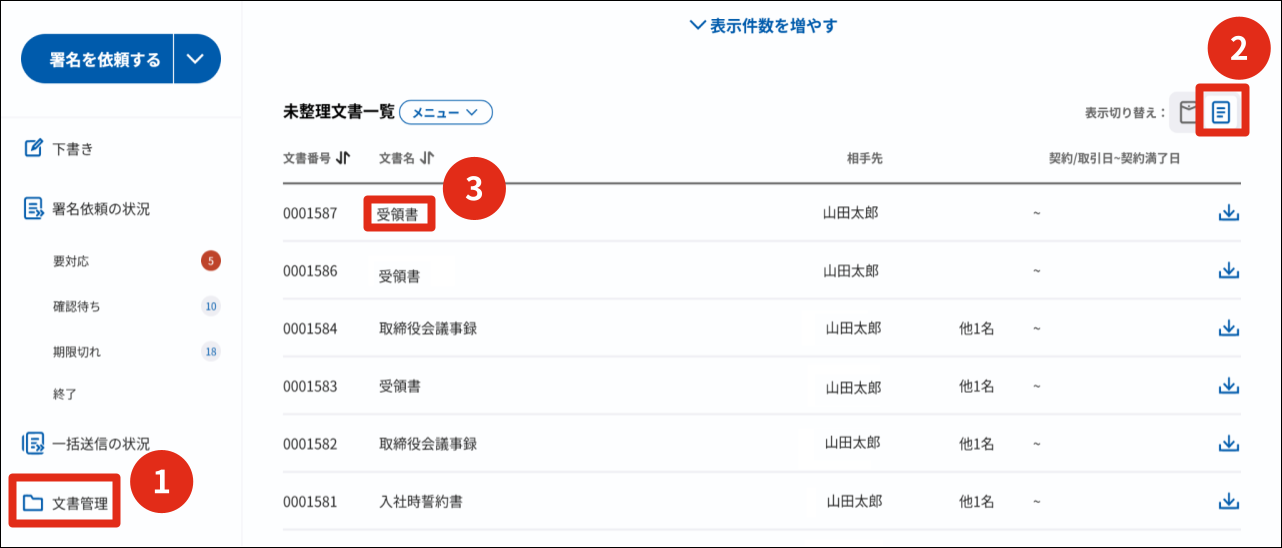Click download icon for 入社時誓約書 row
Image resolution: width=1282 pixels, height=548 pixels.
click(x=1229, y=501)
